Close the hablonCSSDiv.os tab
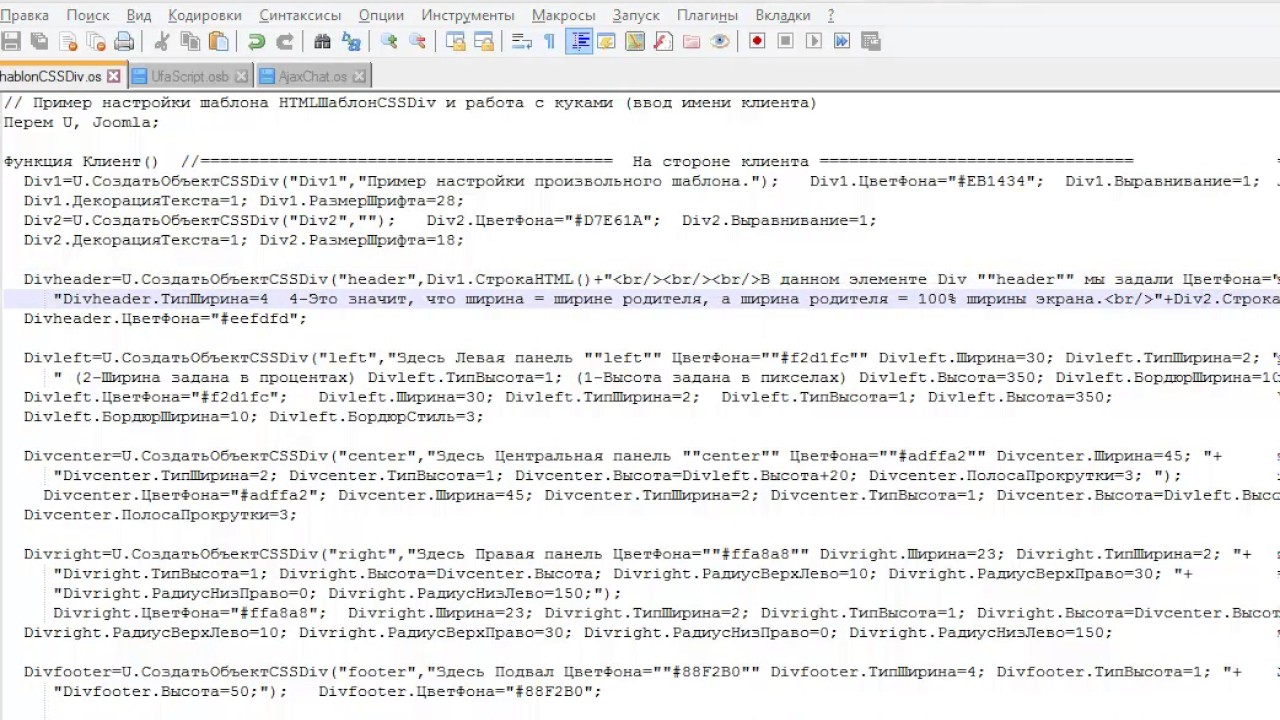1280x720 pixels. (113, 76)
